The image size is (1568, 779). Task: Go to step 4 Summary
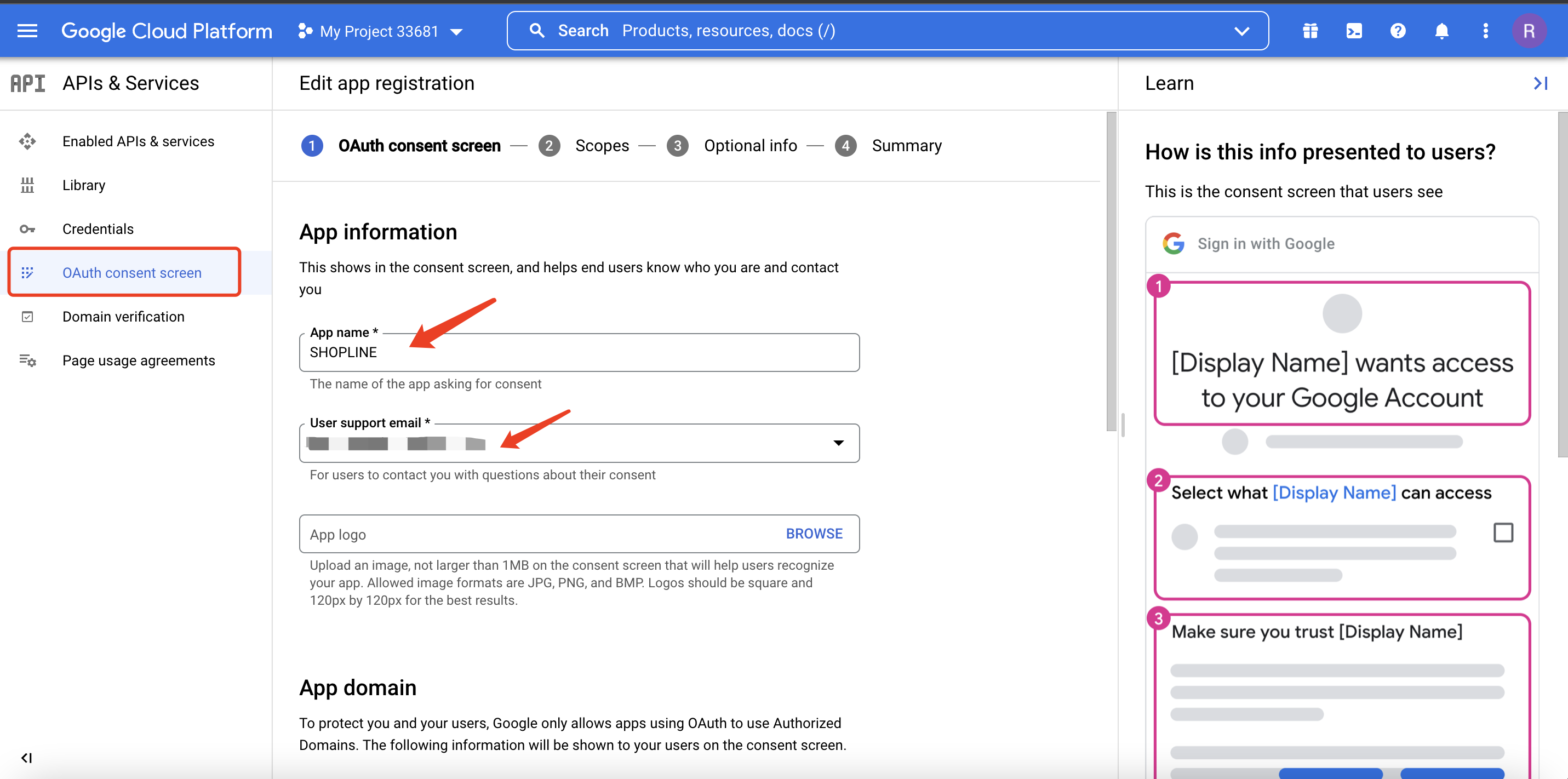888,146
